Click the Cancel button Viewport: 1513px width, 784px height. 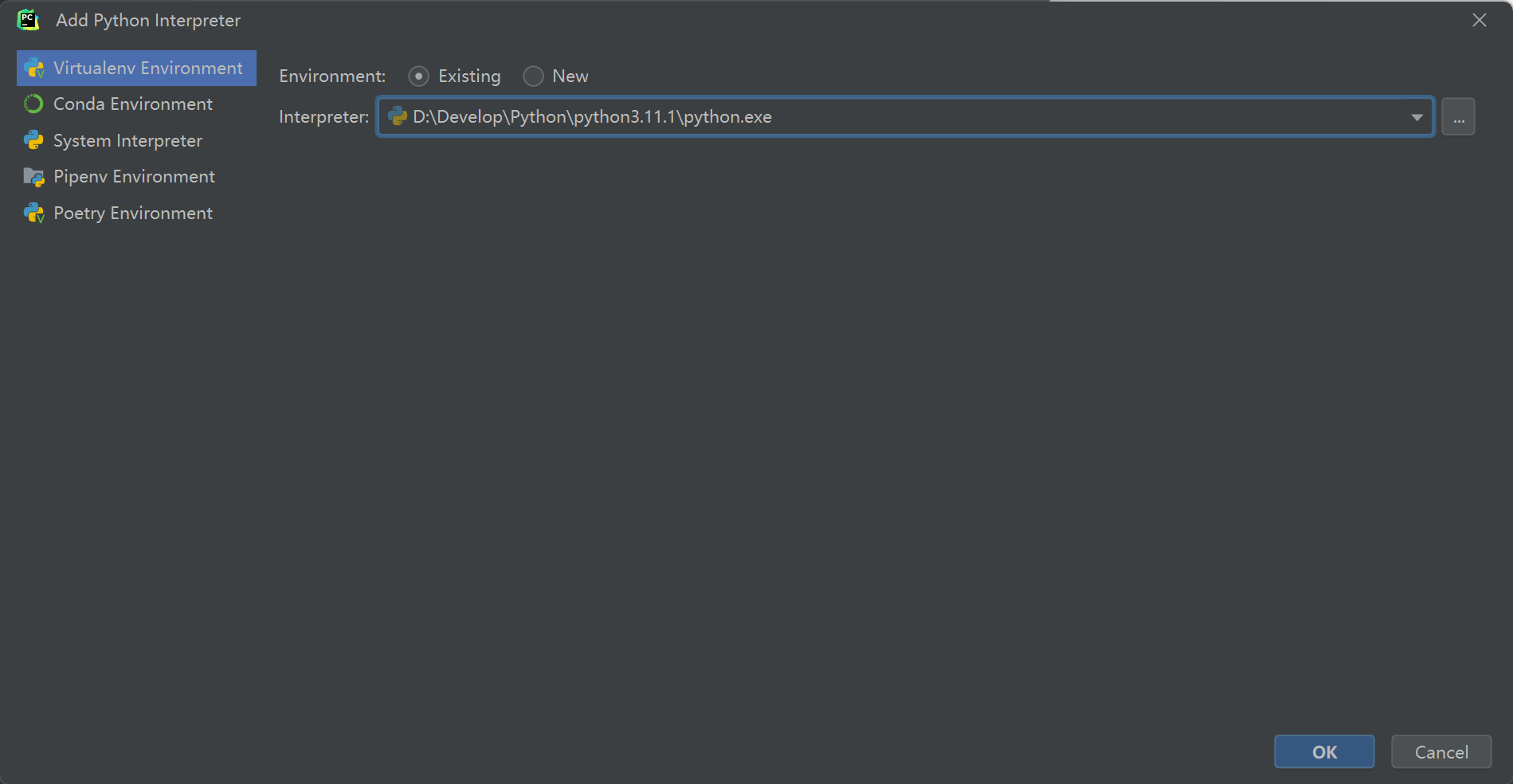click(1441, 752)
